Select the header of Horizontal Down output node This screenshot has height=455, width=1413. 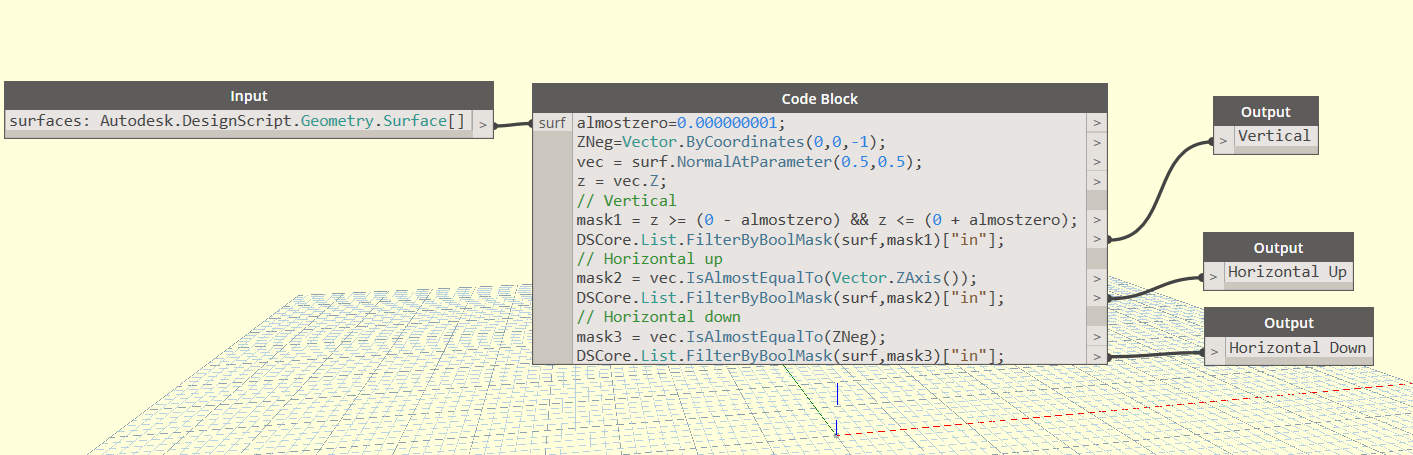point(1288,322)
